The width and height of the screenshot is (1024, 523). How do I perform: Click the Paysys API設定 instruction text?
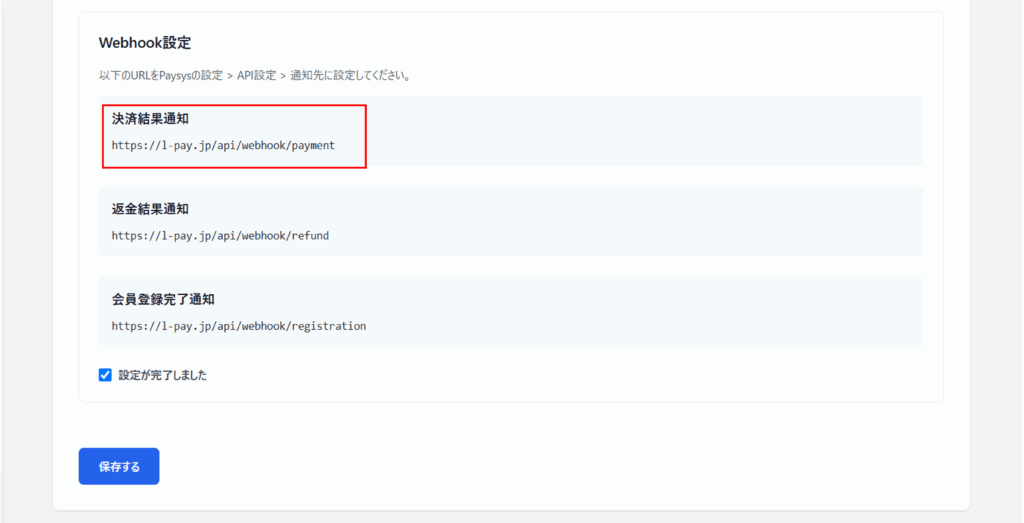(x=255, y=76)
